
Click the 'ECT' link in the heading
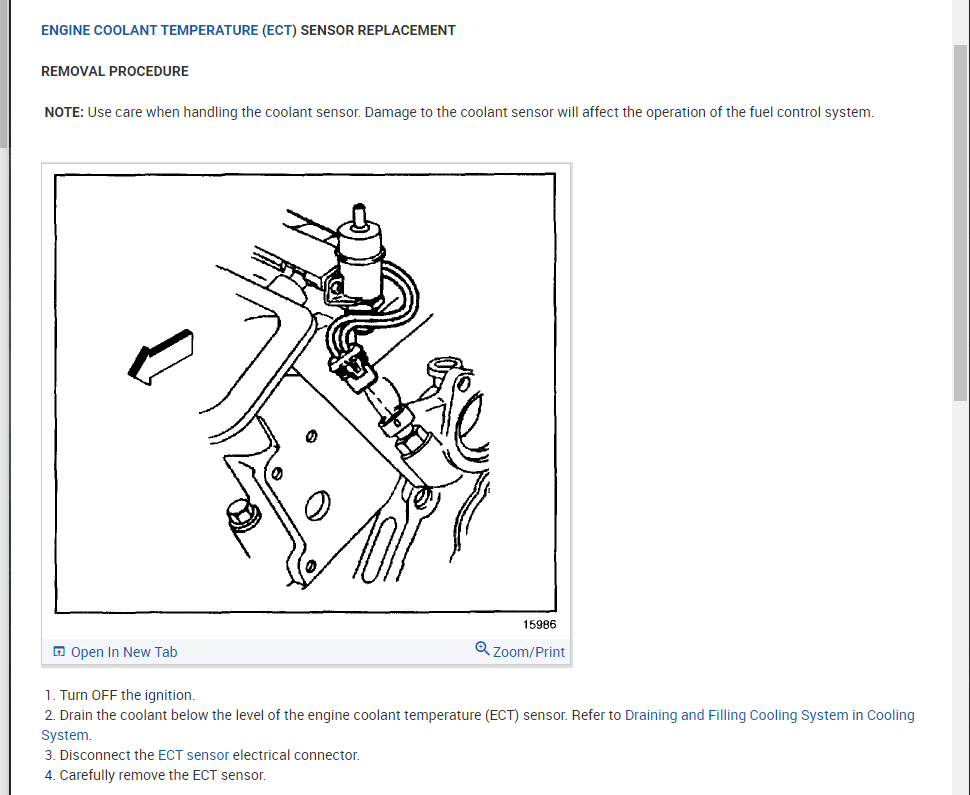point(279,30)
